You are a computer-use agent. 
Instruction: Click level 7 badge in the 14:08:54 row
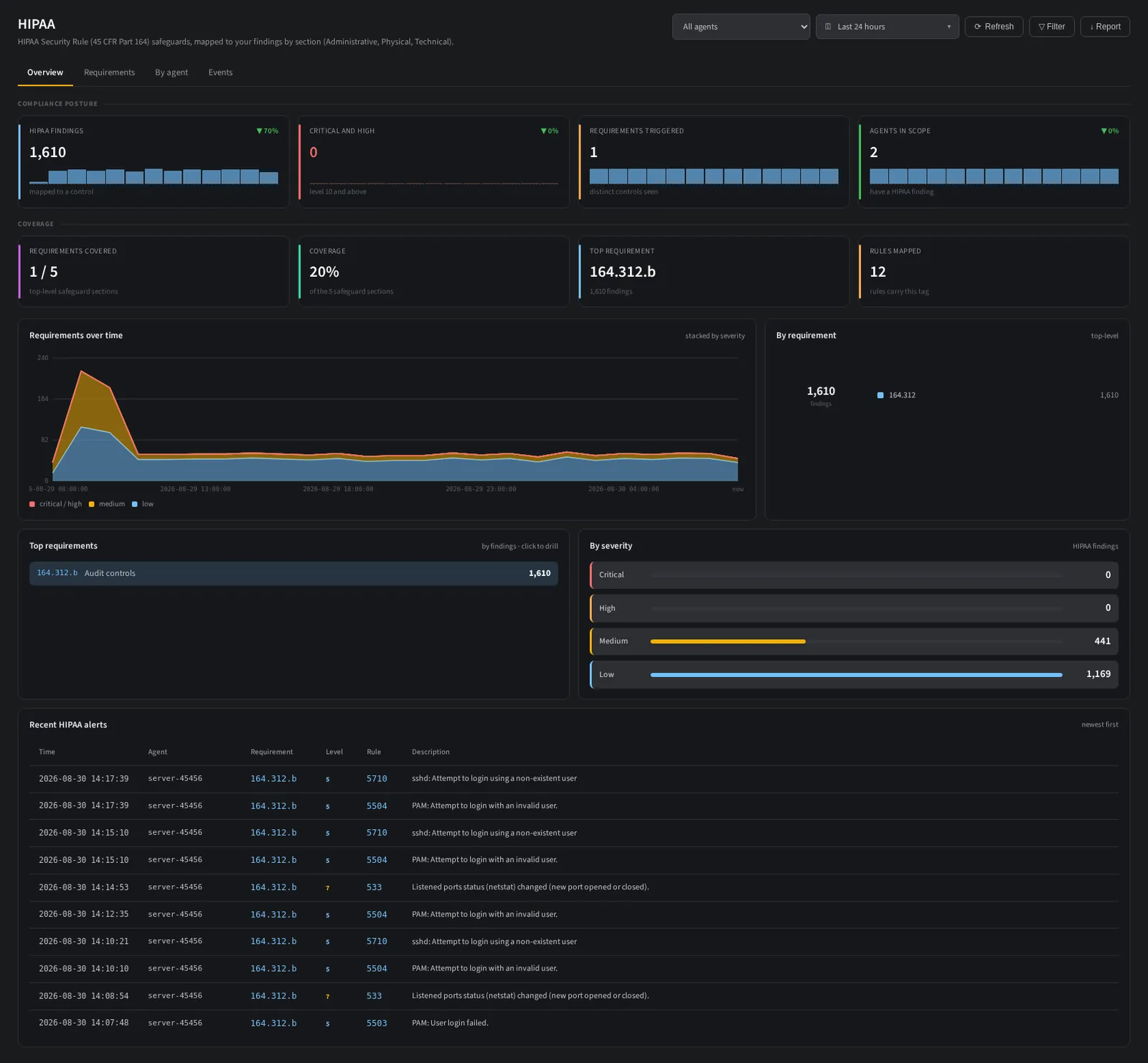click(x=328, y=996)
